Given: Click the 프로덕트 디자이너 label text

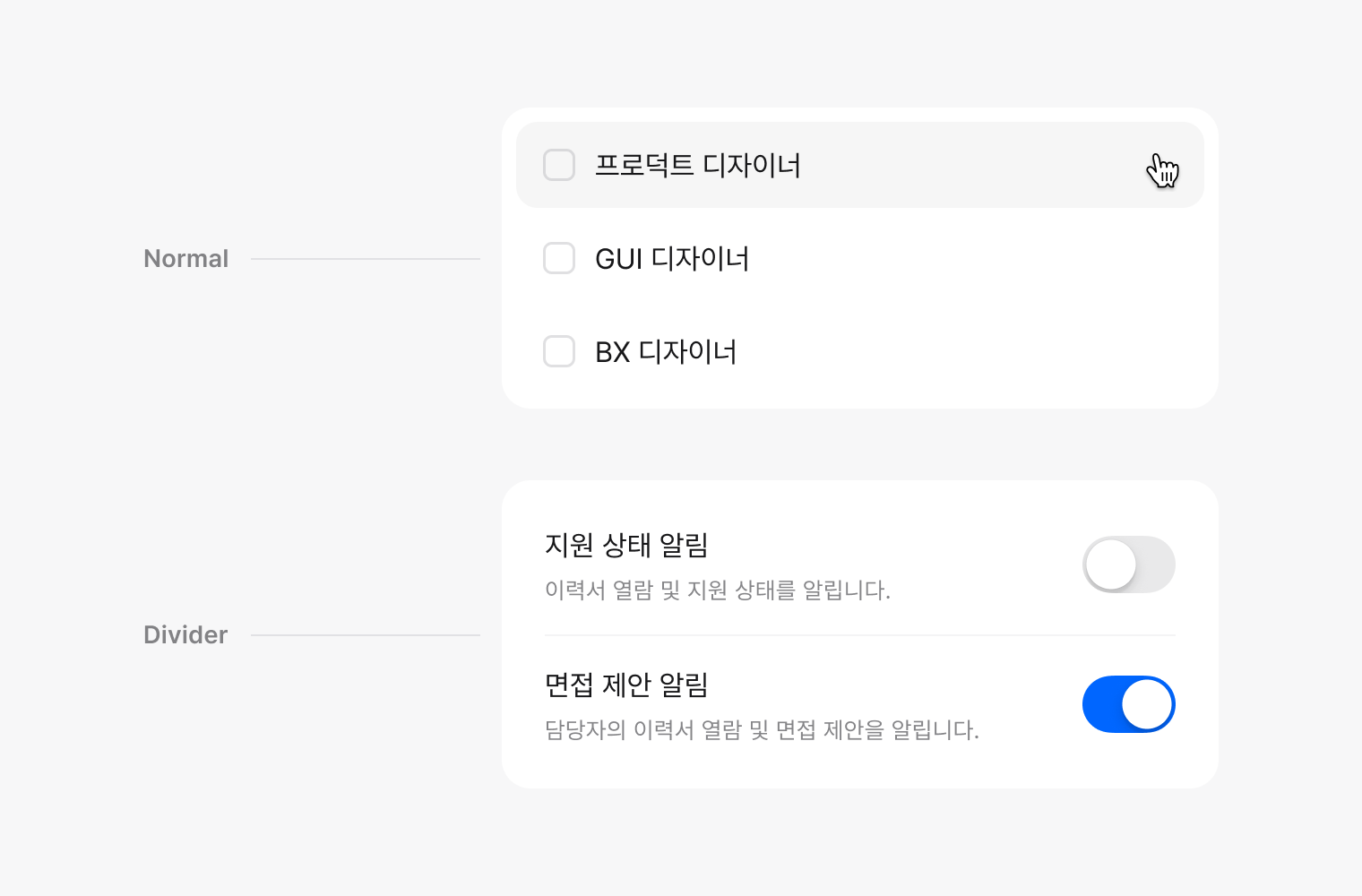Looking at the screenshot, I should tap(697, 166).
